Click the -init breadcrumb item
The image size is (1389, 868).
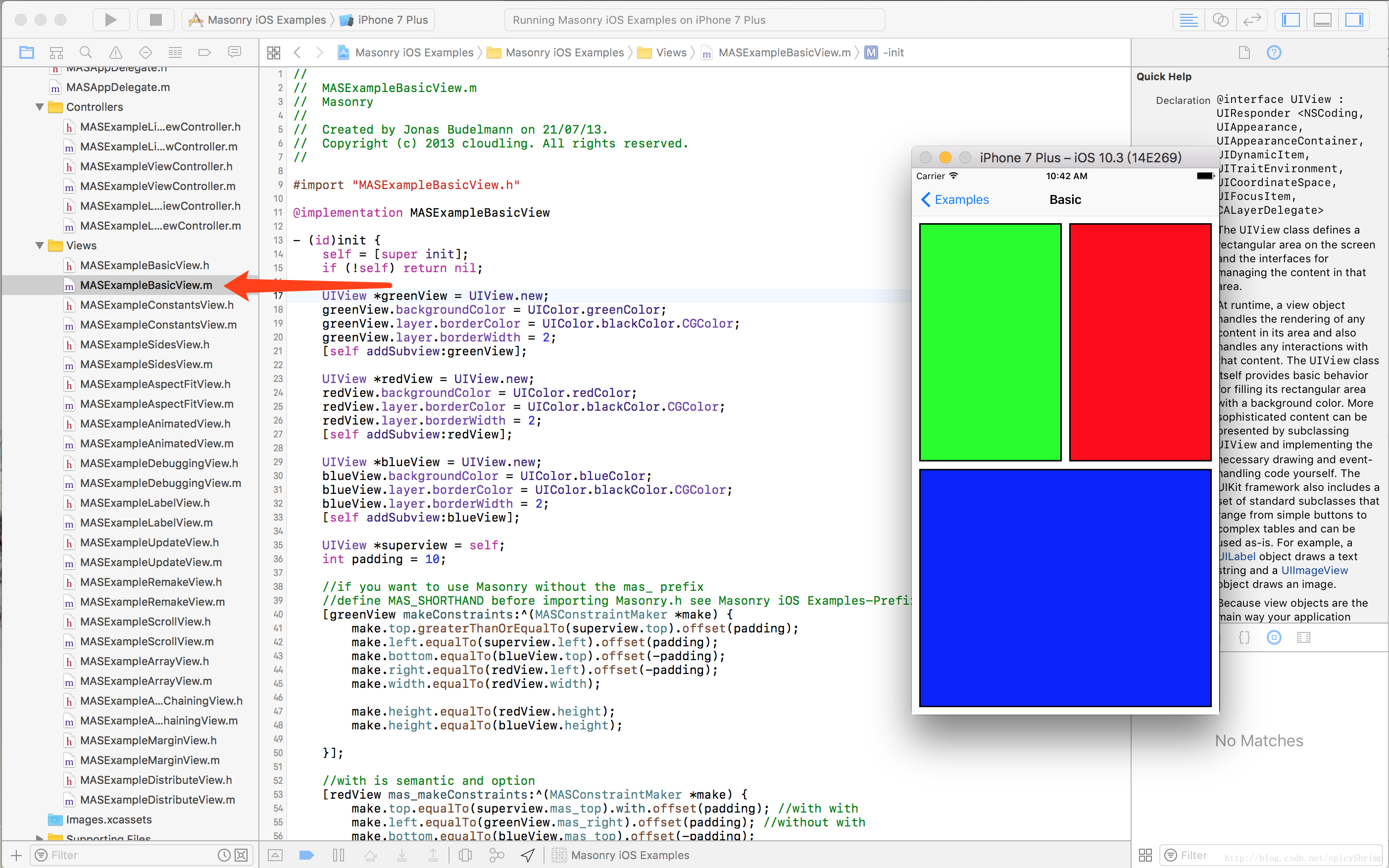pos(893,53)
